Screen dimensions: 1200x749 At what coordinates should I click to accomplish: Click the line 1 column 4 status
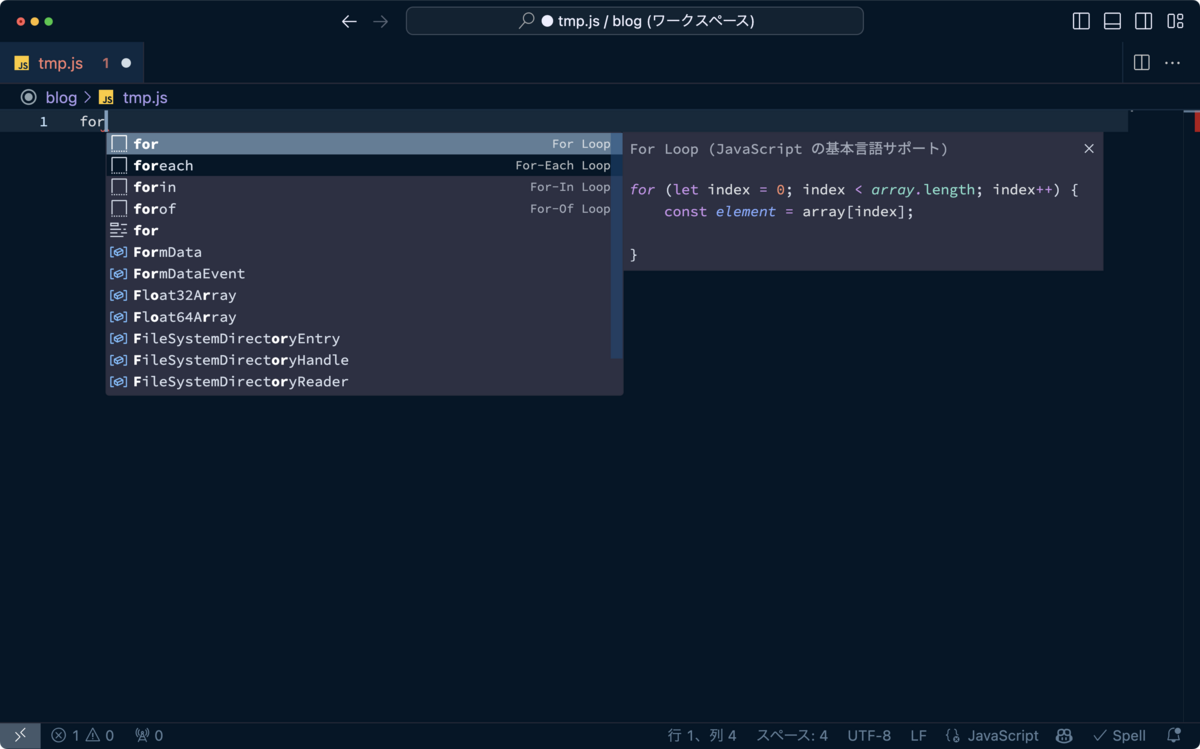click(702, 735)
